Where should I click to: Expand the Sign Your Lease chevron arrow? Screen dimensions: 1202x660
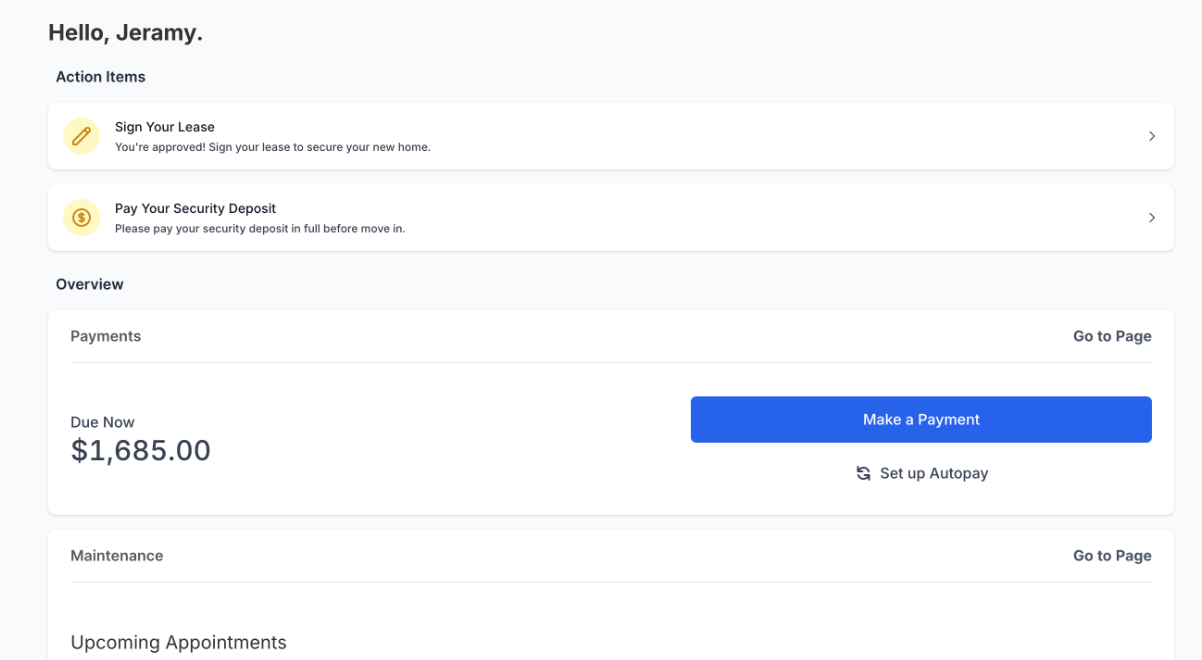coord(1151,136)
